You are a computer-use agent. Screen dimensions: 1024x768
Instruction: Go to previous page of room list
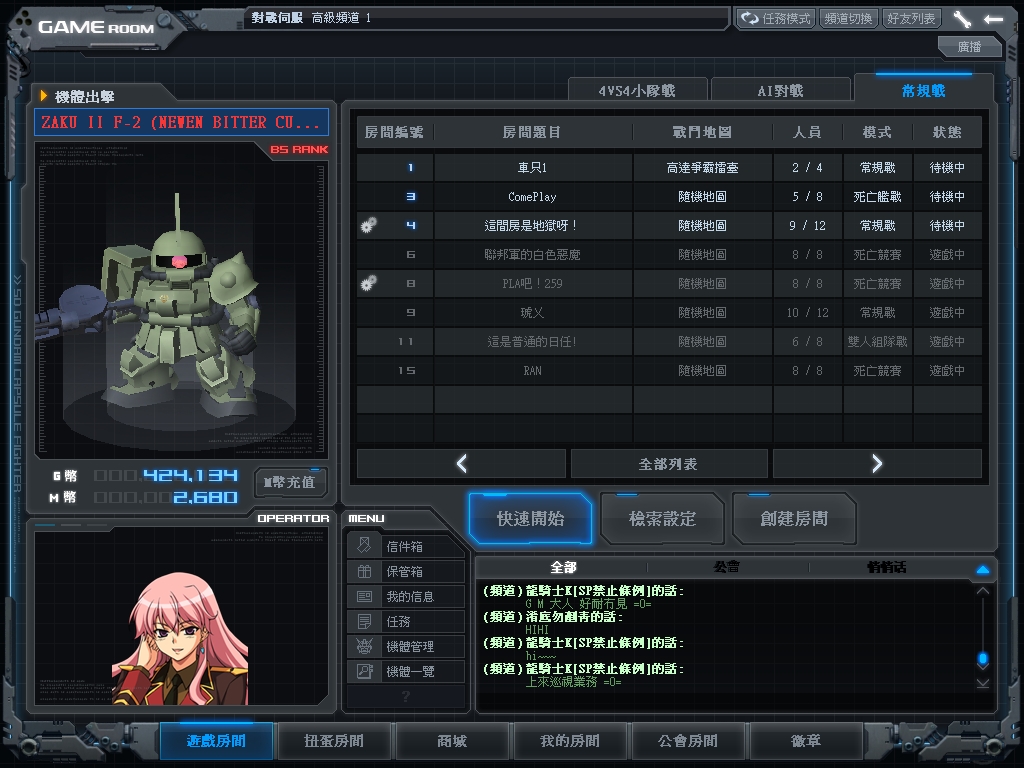tap(461, 464)
